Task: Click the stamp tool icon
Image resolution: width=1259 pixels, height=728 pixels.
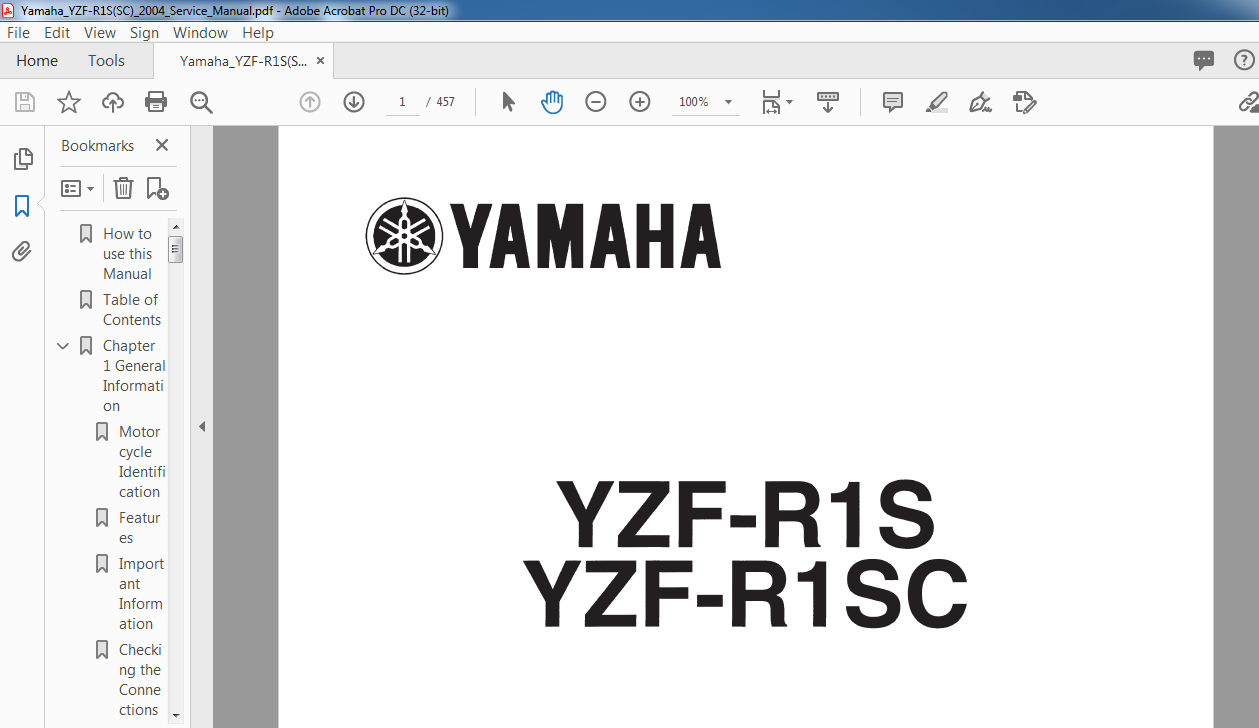Action: pyautogui.click(x=1024, y=102)
